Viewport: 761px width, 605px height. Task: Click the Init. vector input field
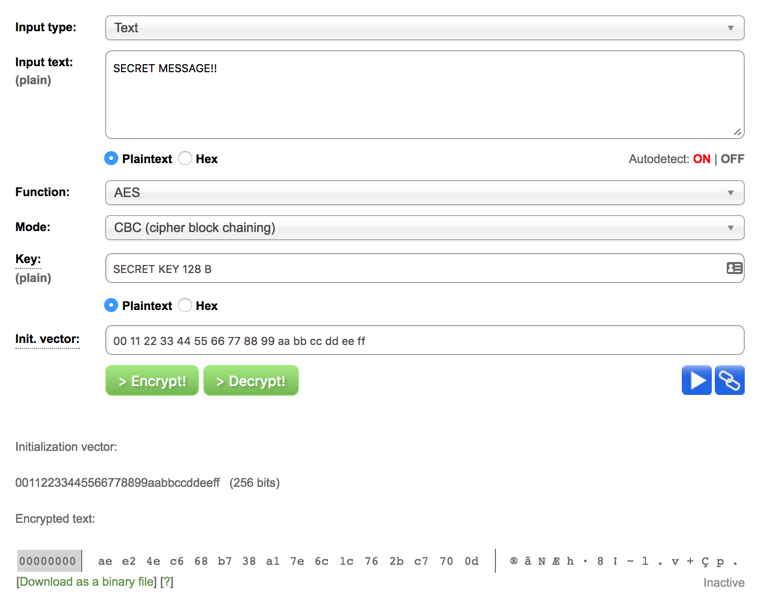(424, 340)
